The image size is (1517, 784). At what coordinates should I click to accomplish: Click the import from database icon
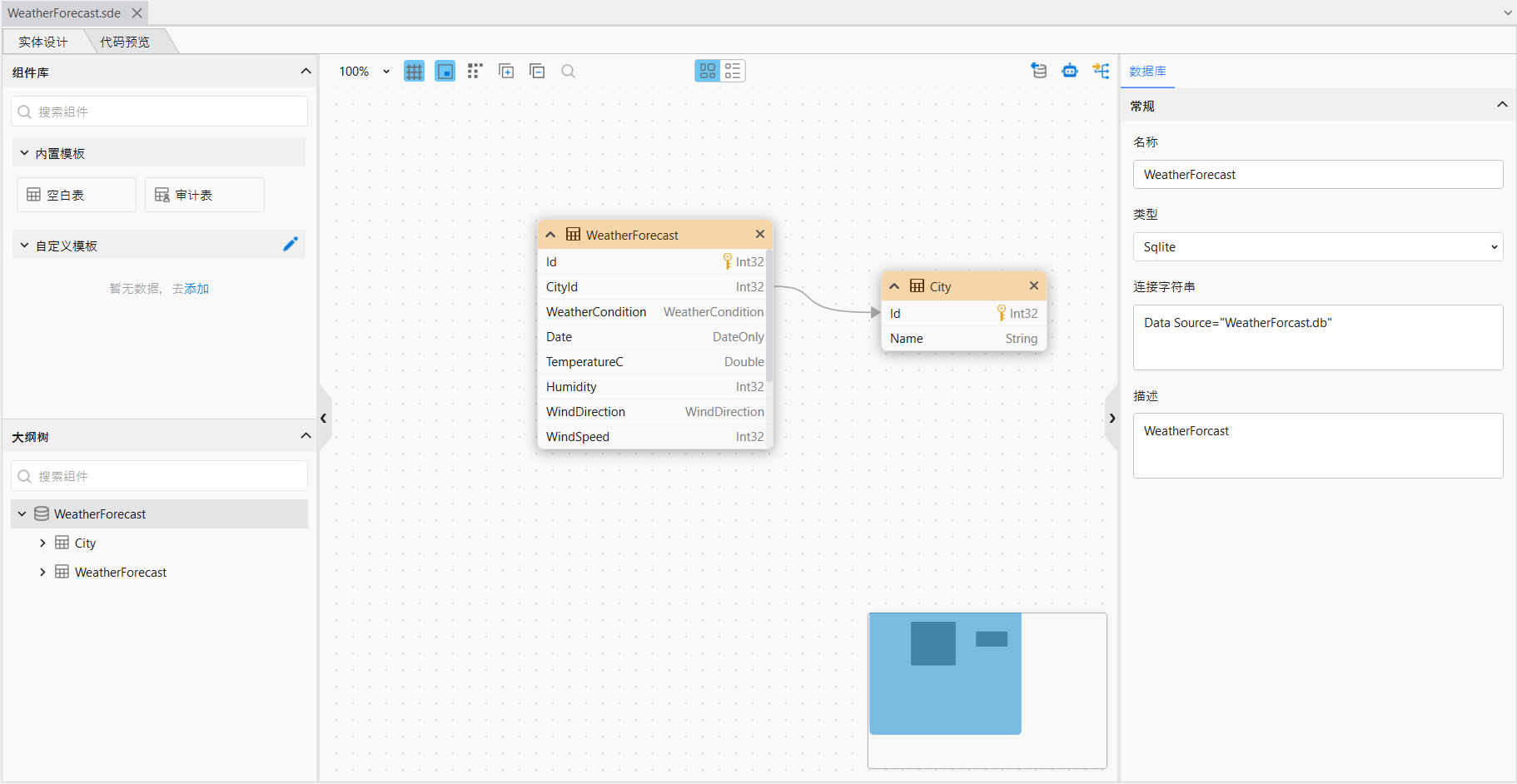[1039, 72]
